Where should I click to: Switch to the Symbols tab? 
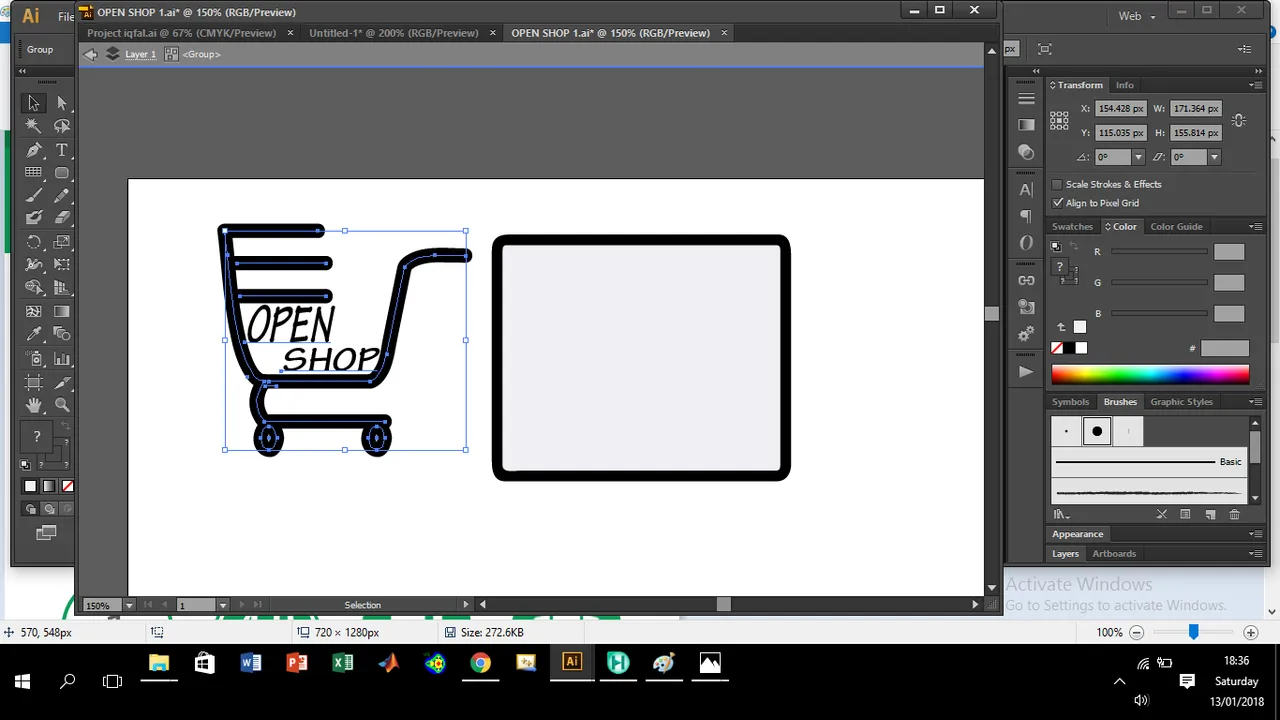[1070, 402]
